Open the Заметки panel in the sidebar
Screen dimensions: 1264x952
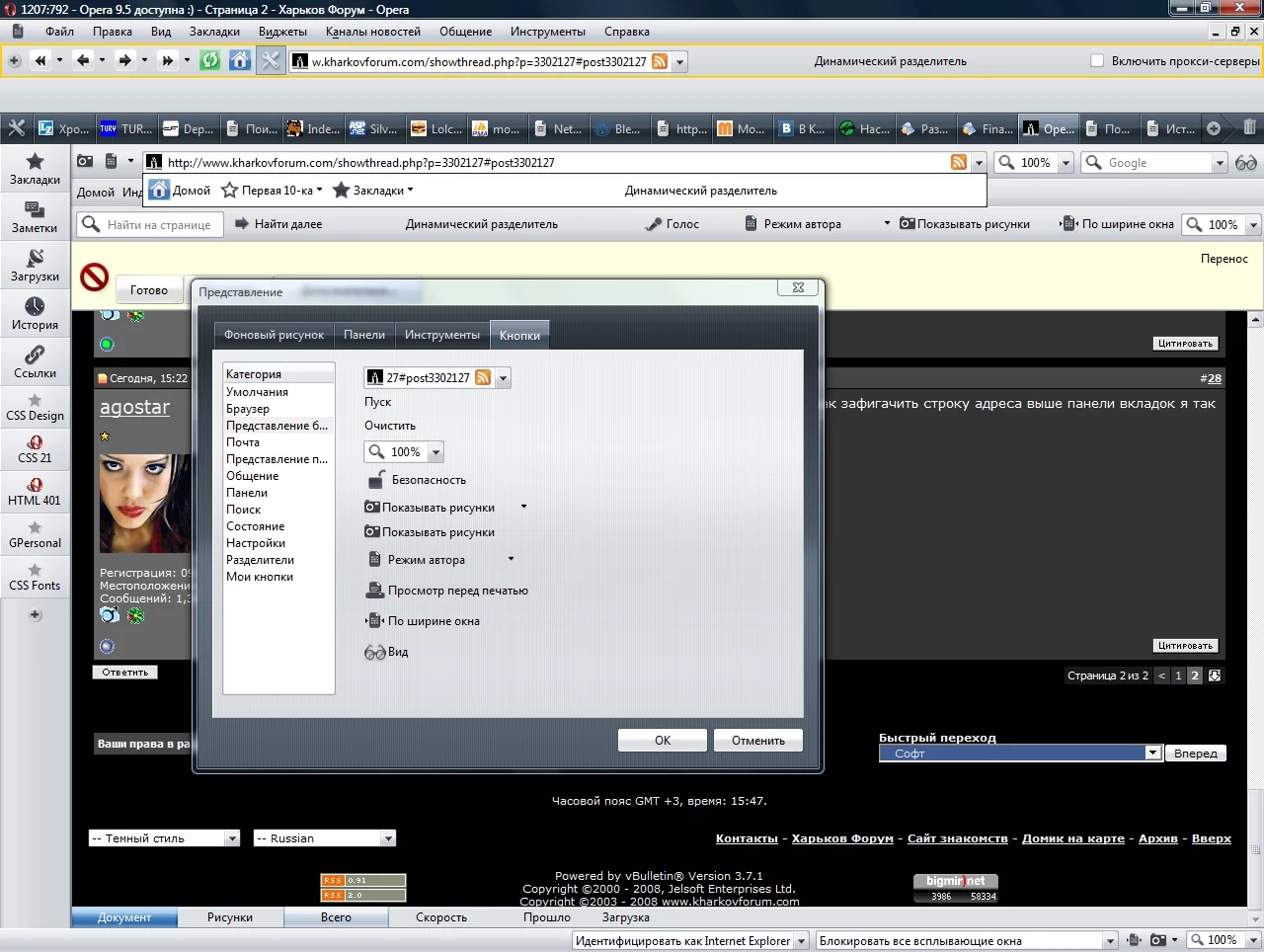click(x=35, y=218)
